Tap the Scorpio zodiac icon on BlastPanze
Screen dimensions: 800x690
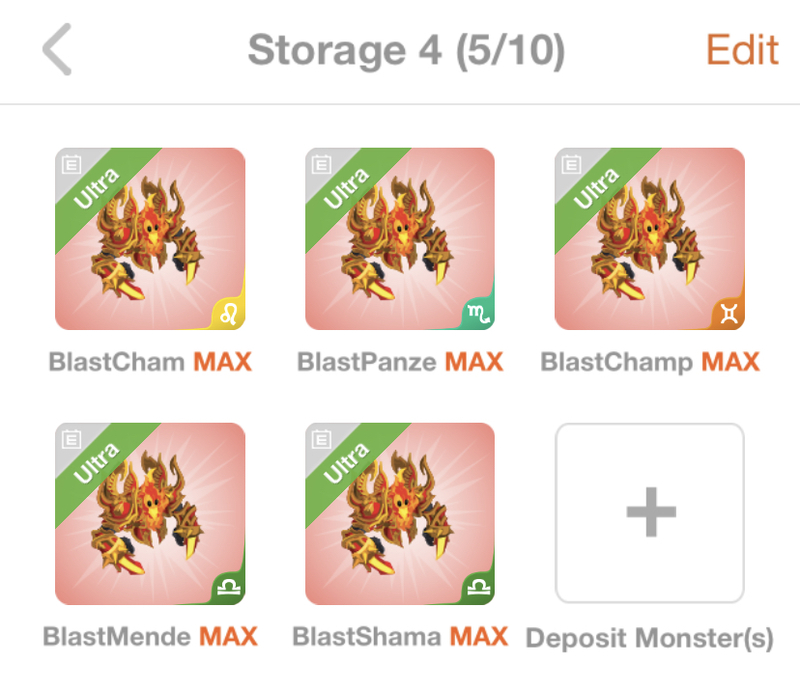(x=478, y=313)
